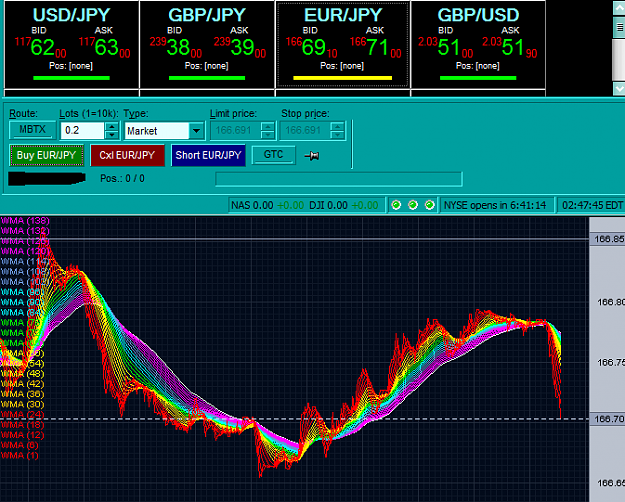Click the first green connection status light

coord(396,205)
